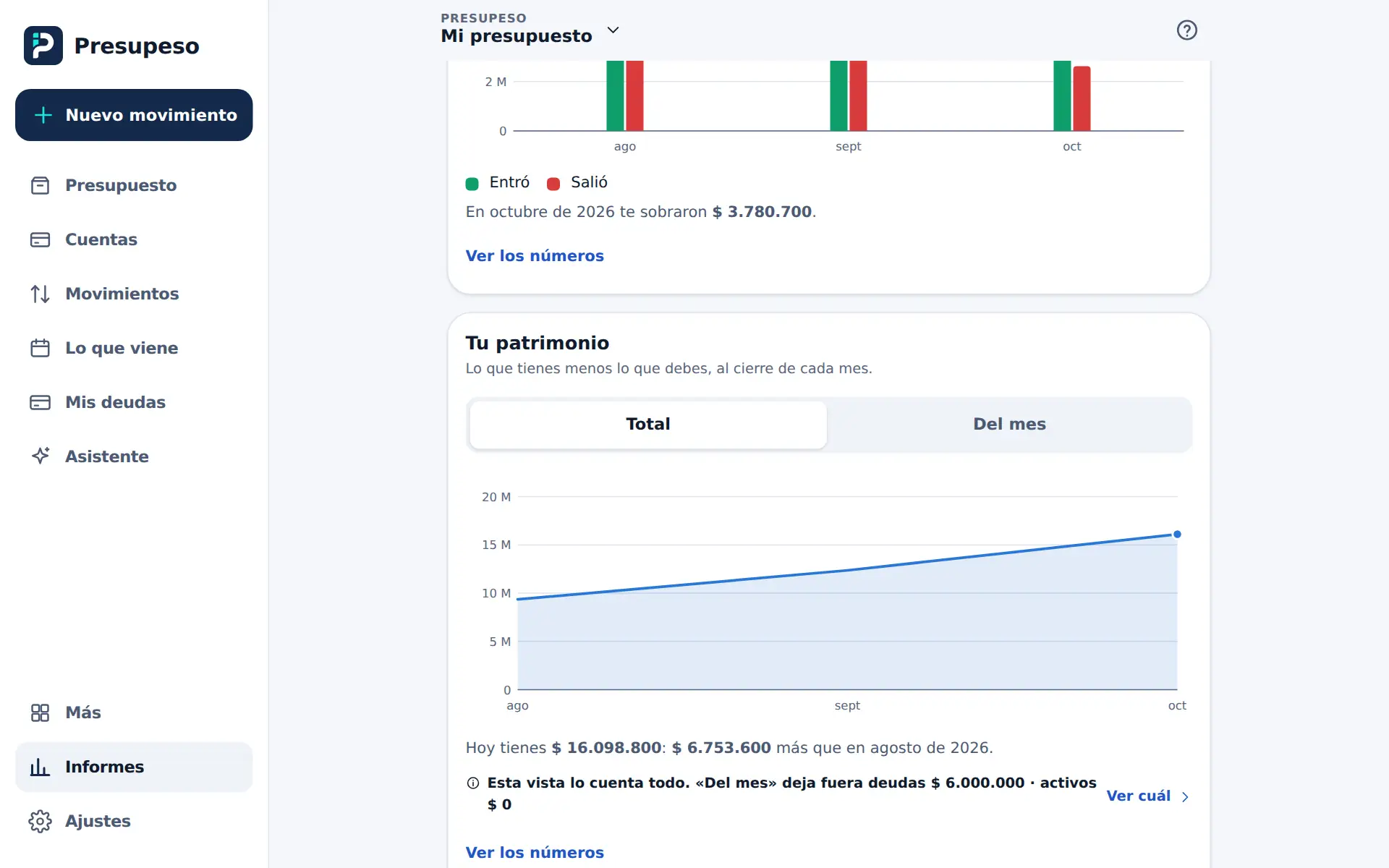1389x868 pixels.
Task: Click the plus icon in Nuevo movimiento
Action: pyautogui.click(x=43, y=115)
